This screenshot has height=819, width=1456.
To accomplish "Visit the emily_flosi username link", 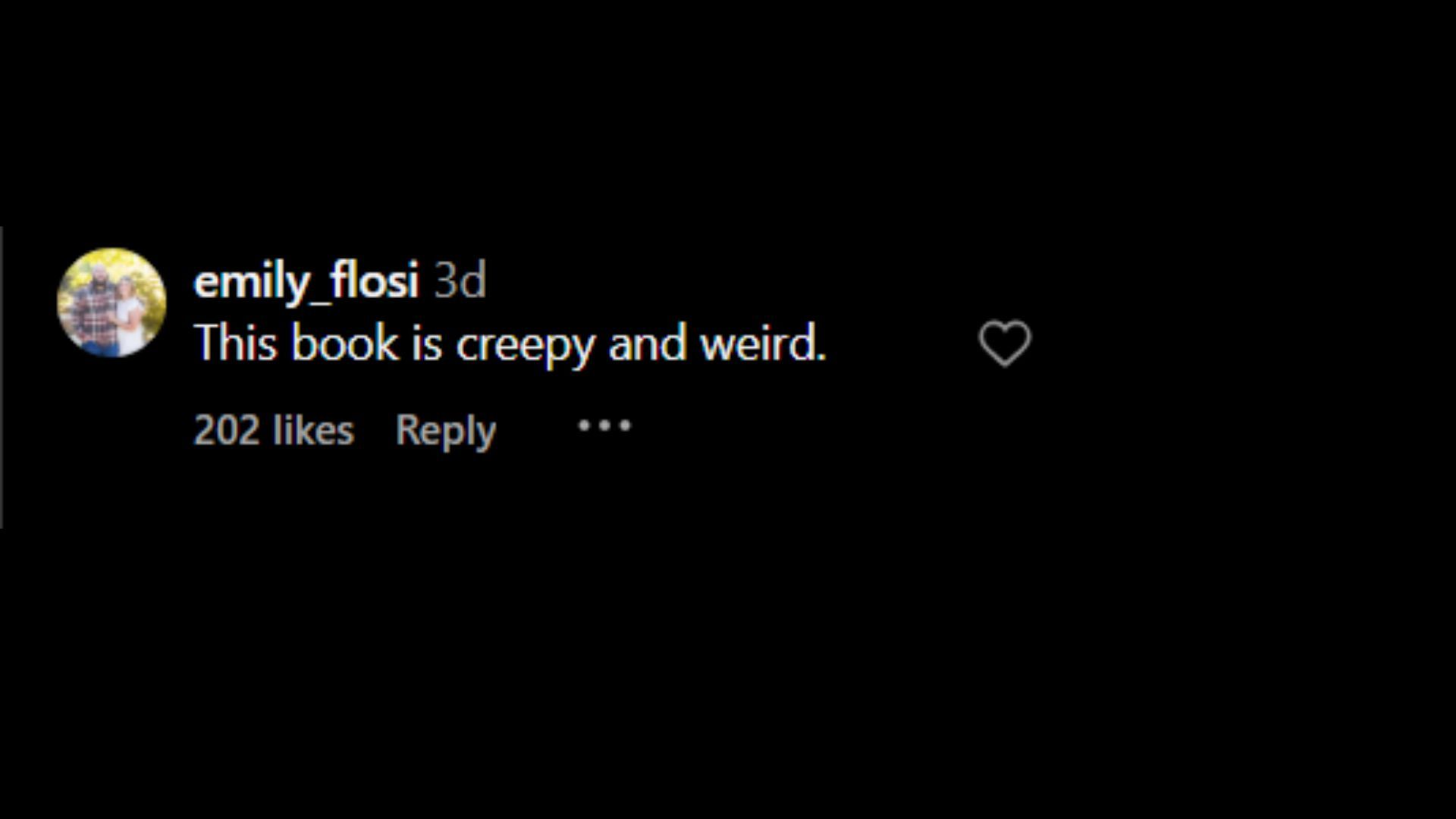I will (306, 281).
